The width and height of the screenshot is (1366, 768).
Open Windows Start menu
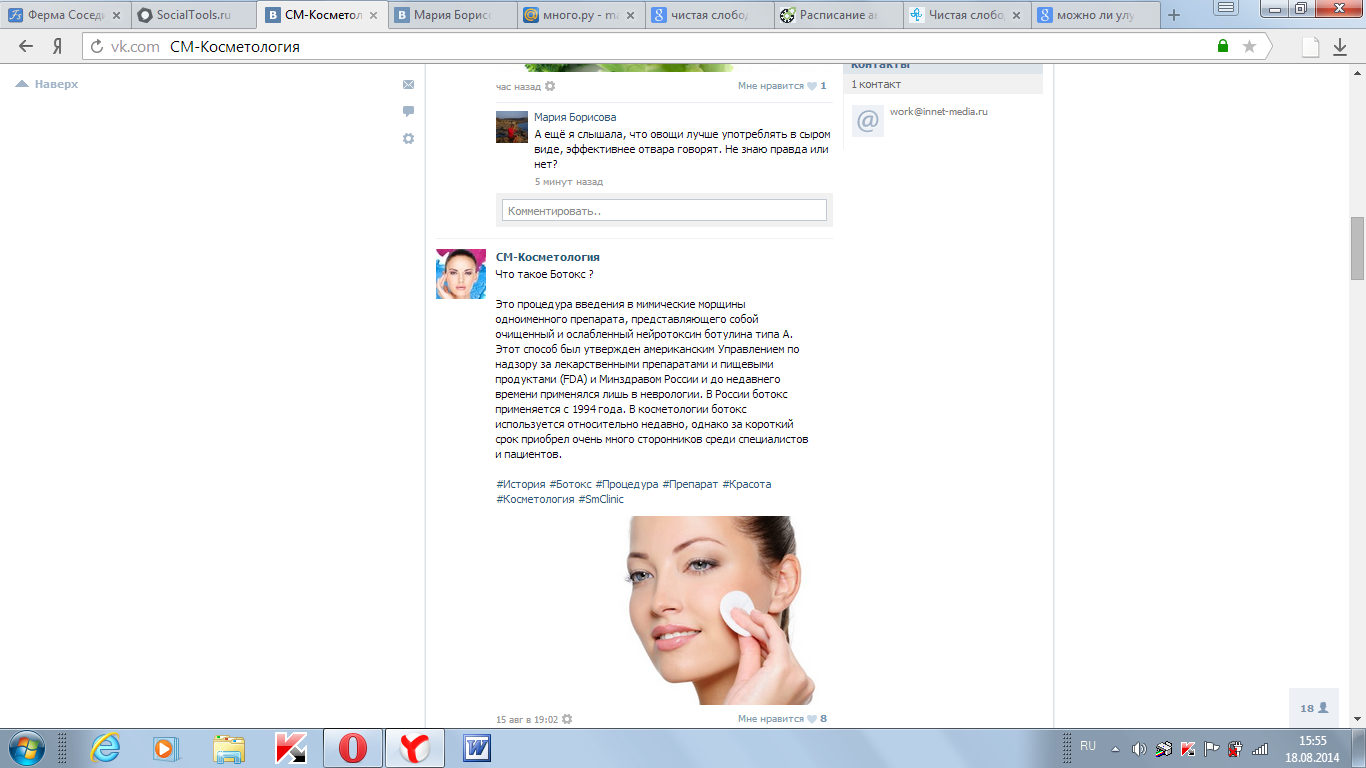[25, 748]
